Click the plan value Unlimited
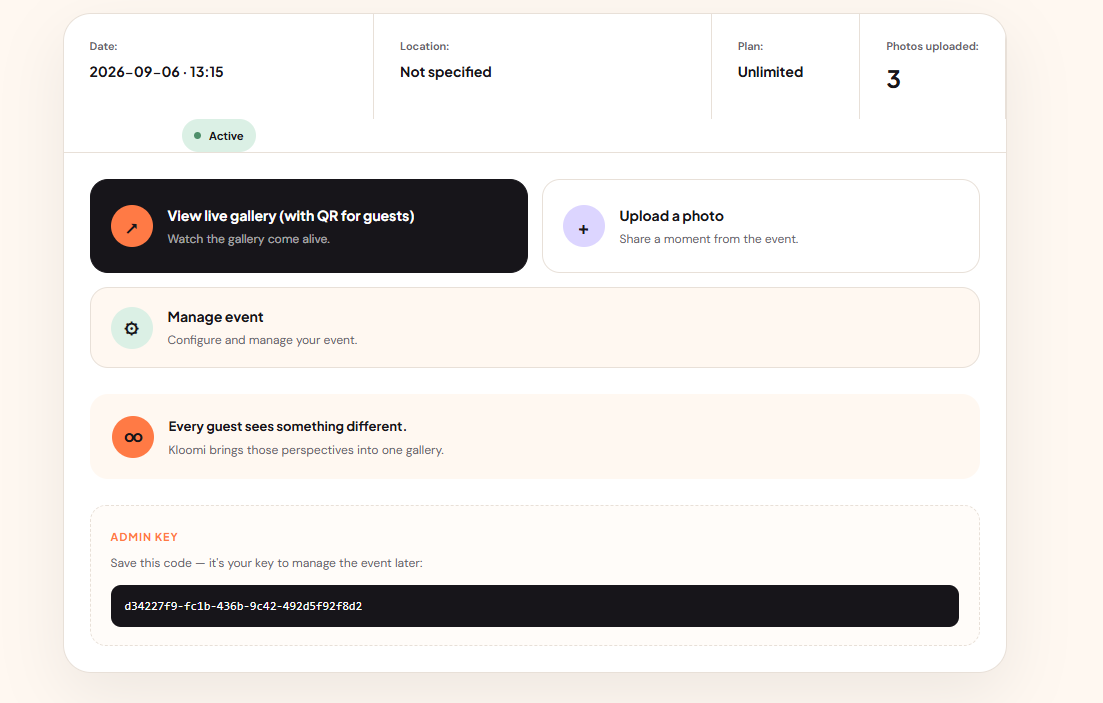1103x703 pixels. tap(770, 72)
